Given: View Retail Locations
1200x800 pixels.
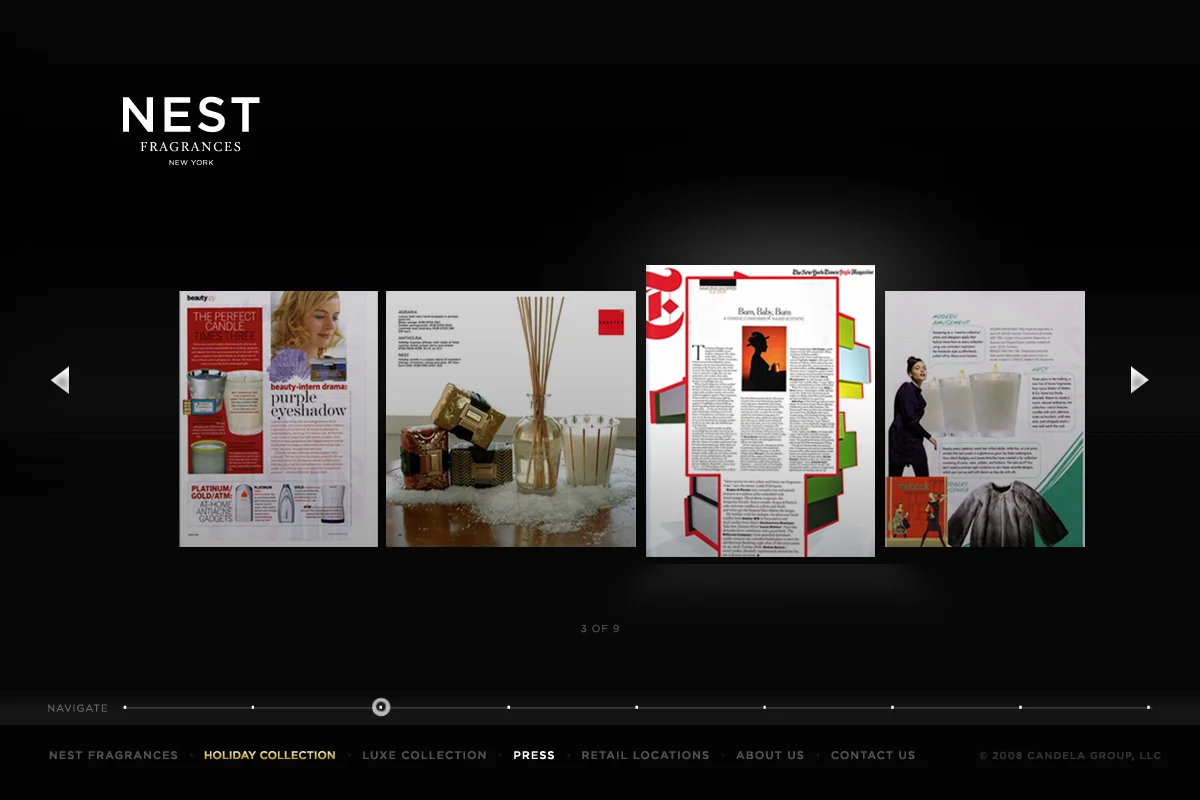Looking at the screenshot, I should (645, 755).
